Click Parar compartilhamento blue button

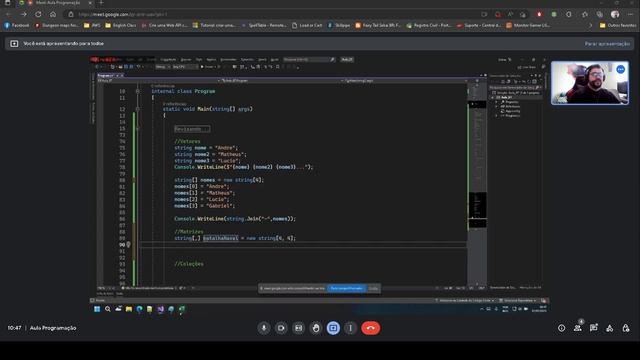click(347, 288)
